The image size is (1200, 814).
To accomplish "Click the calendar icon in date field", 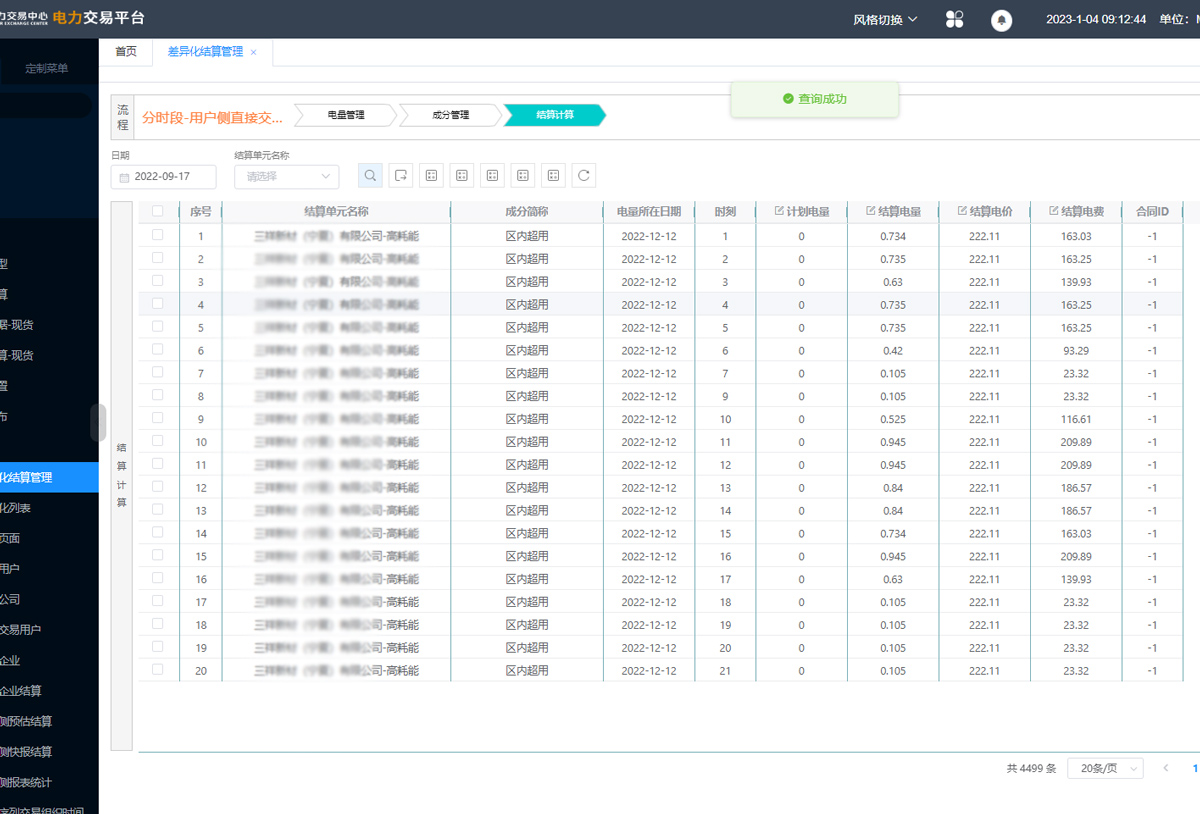I will tap(125, 177).
